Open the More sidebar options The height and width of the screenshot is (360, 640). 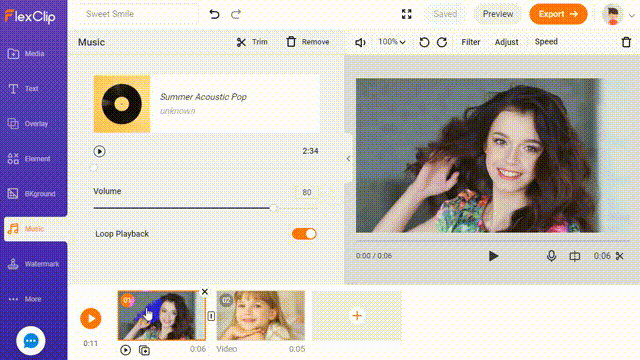25,299
